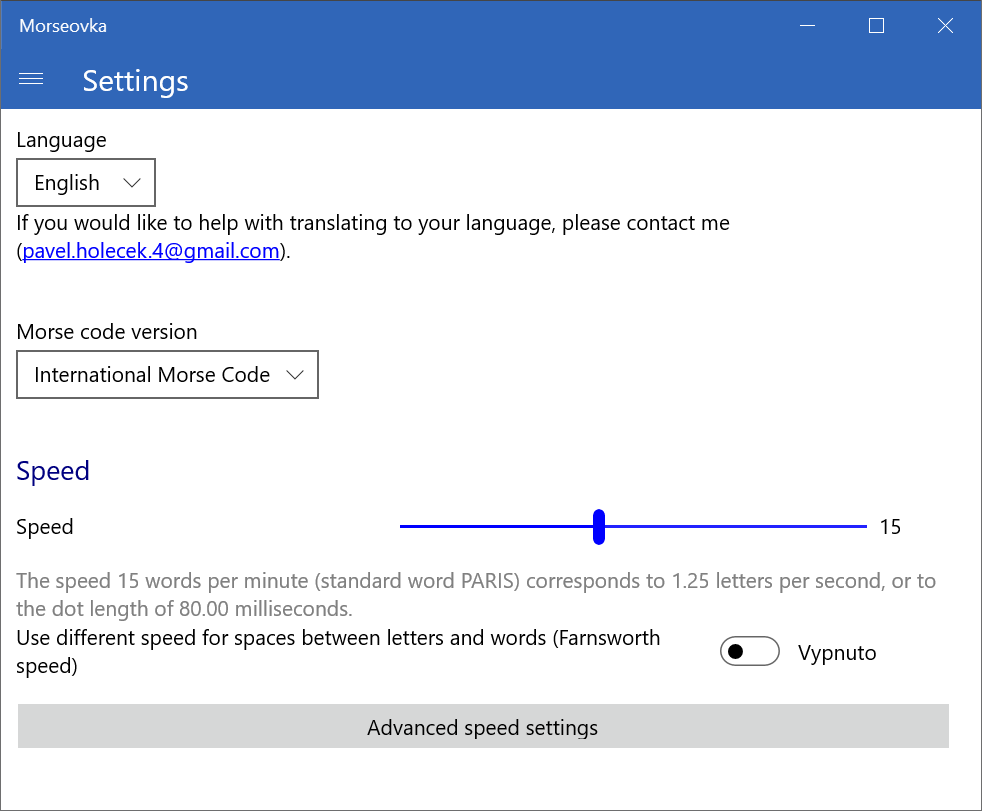Close the Morseovka window

pos(945,26)
